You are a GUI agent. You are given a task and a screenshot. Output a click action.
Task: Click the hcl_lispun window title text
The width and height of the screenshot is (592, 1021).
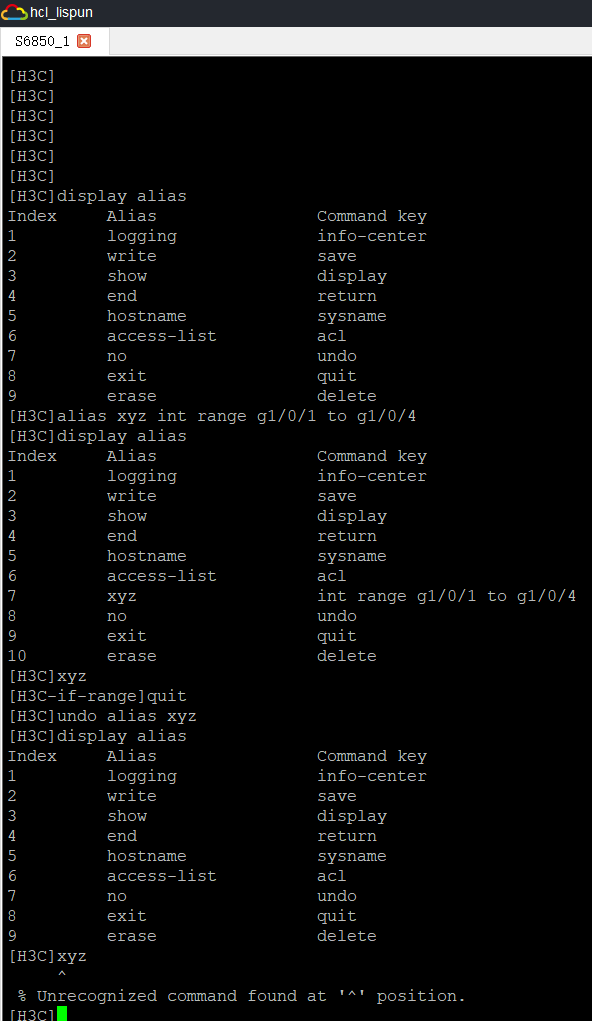click(61, 12)
